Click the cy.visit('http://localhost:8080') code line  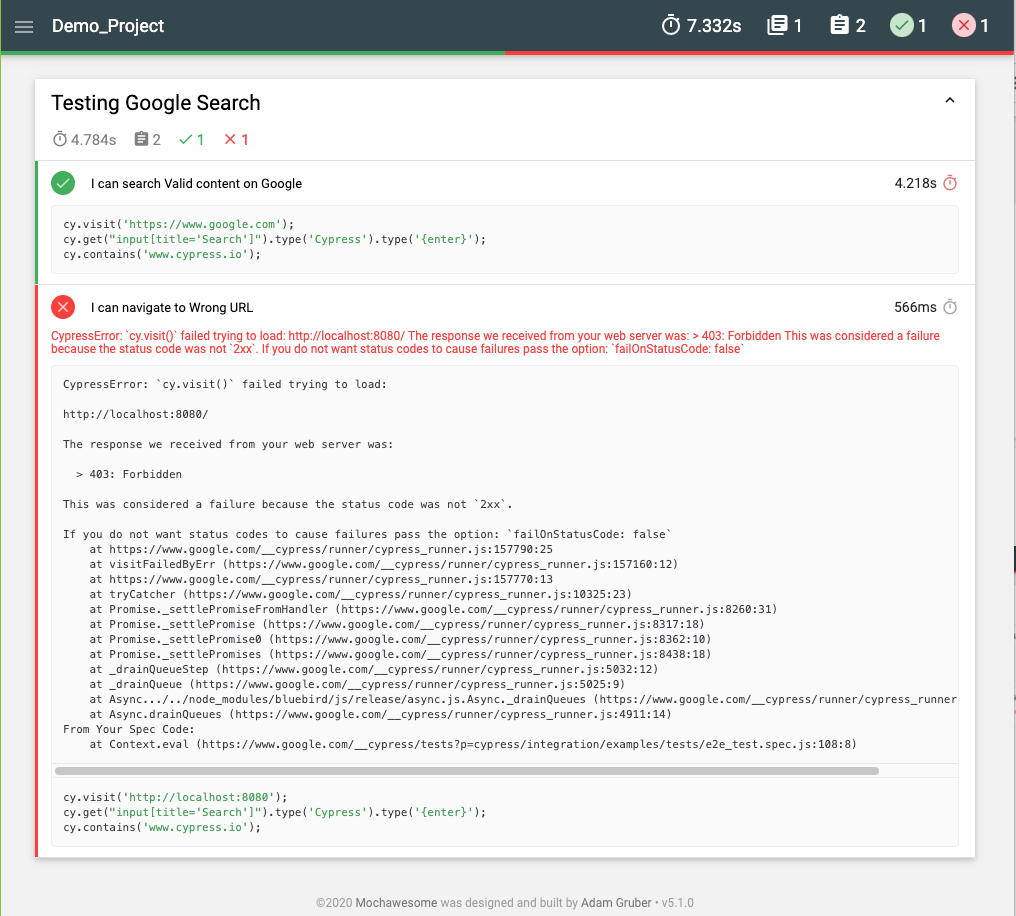[x=175, y=797]
